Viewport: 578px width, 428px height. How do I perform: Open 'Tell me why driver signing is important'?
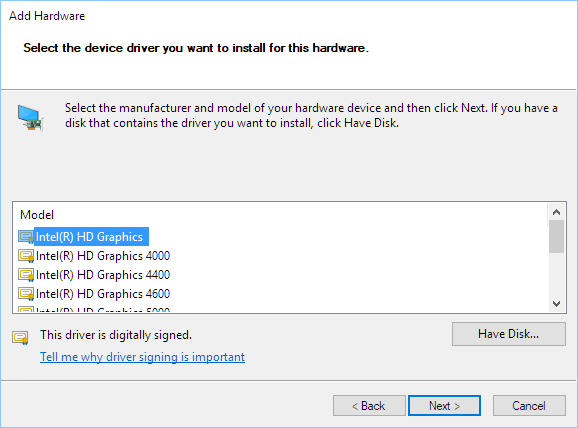pos(142,357)
